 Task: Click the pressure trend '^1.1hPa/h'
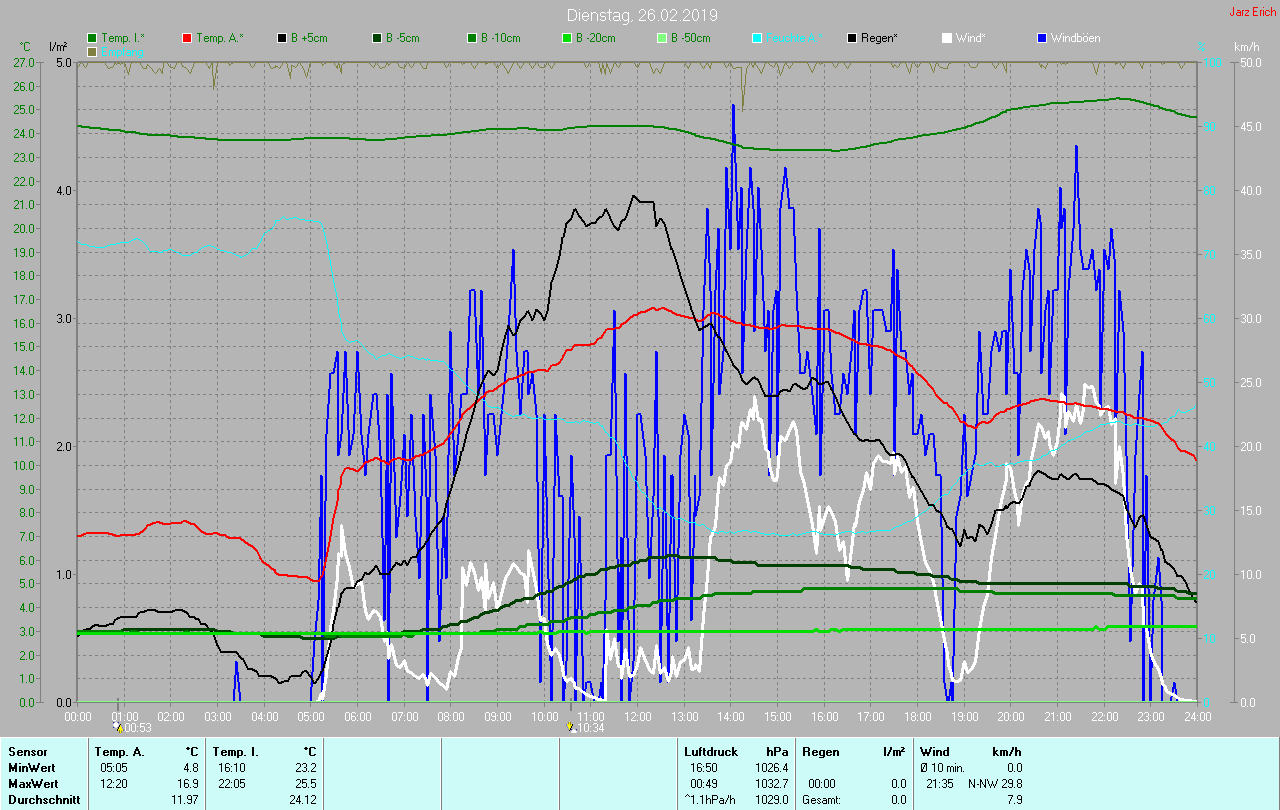tap(710, 799)
